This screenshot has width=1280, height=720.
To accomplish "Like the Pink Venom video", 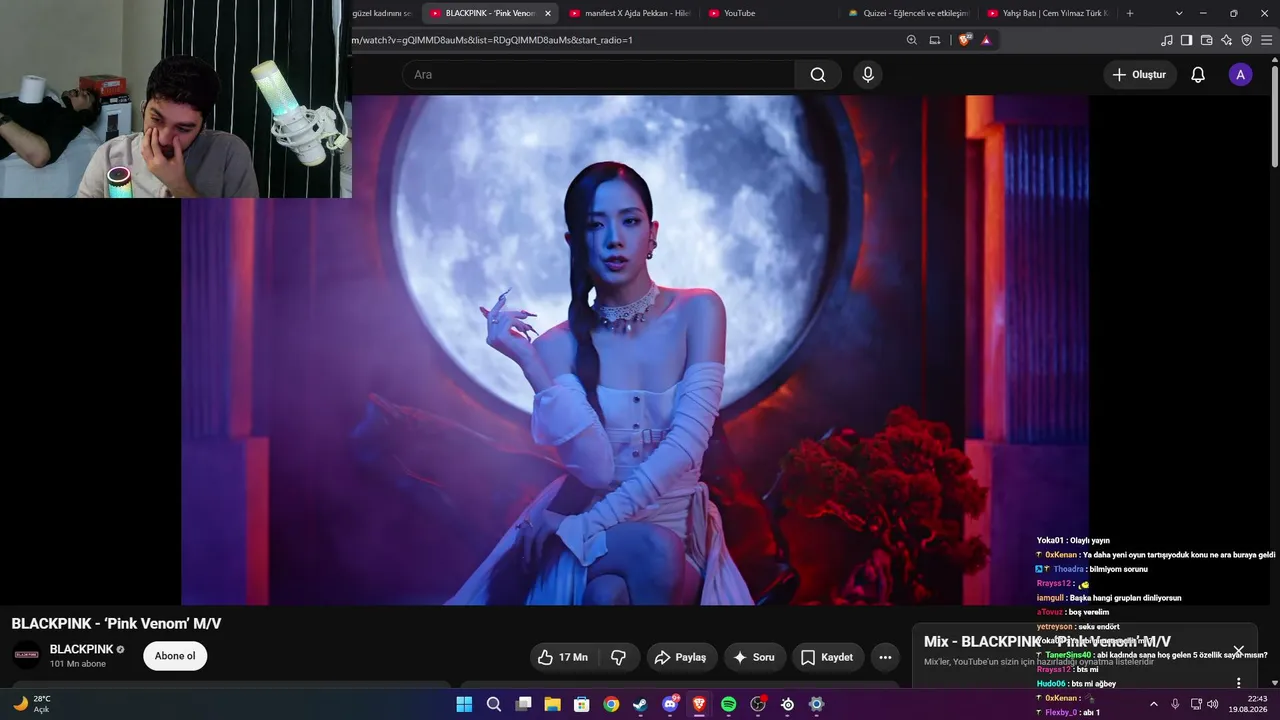I will coord(563,657).
